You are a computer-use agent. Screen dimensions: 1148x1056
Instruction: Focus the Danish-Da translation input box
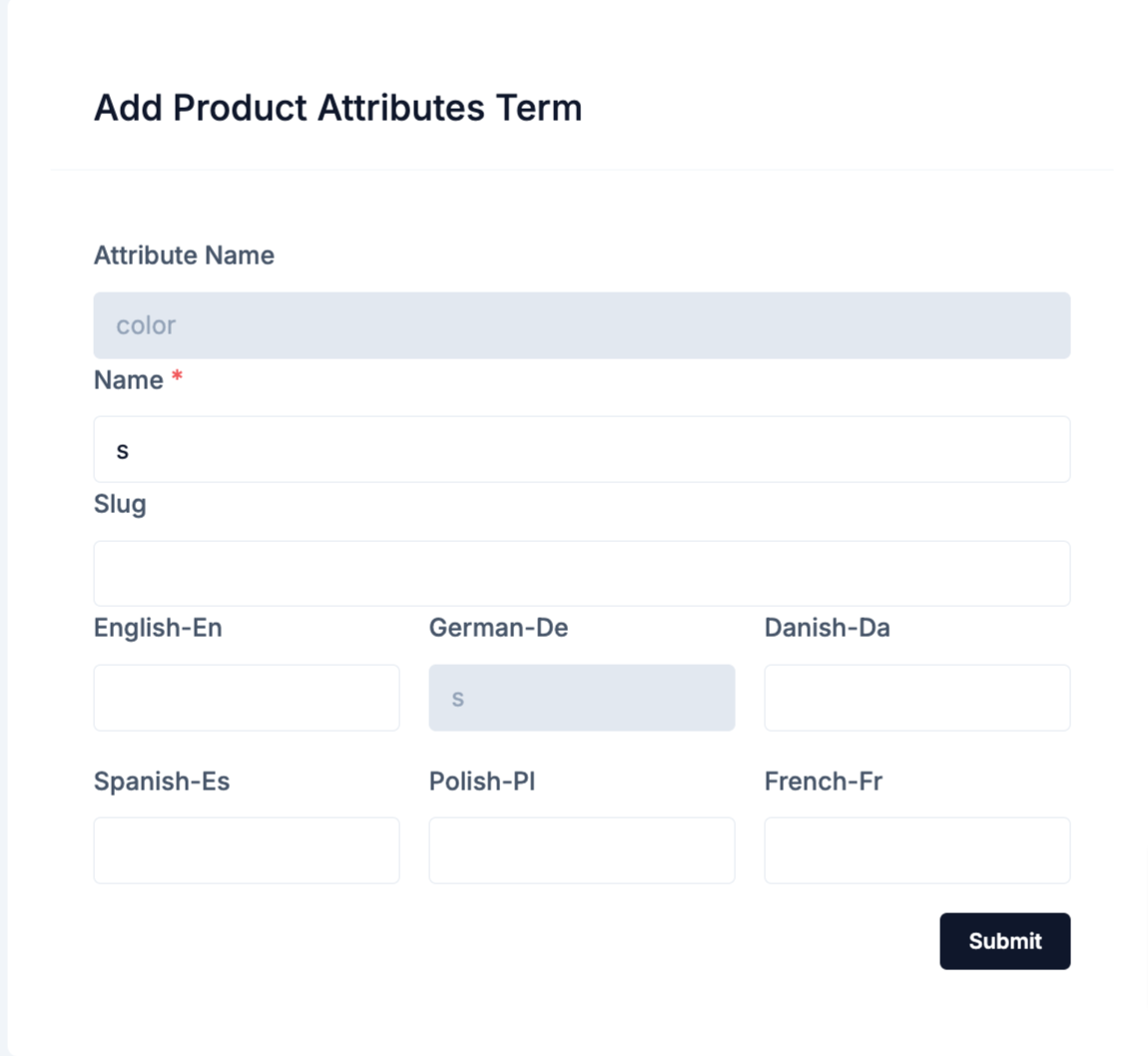(x=917, y=698)
